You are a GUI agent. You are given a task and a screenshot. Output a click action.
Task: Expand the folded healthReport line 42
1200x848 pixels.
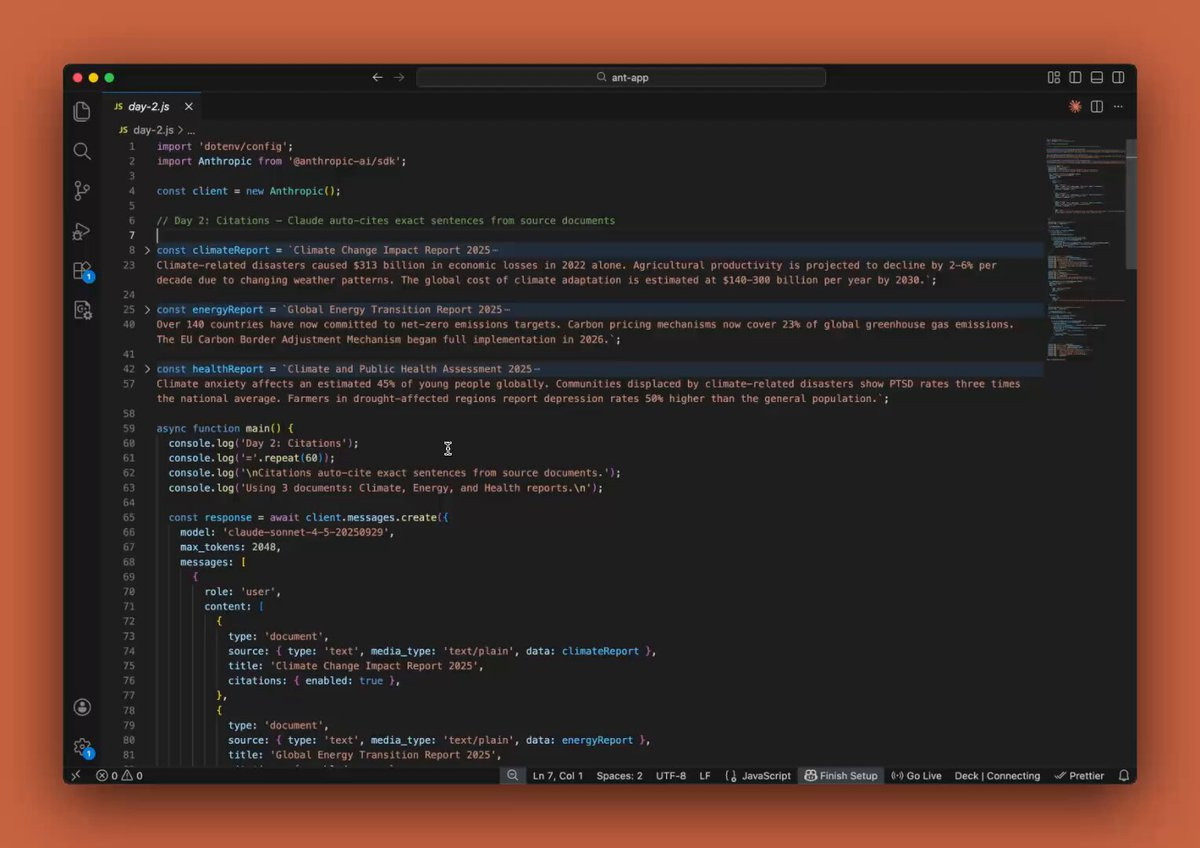click(x=147, y=369)
